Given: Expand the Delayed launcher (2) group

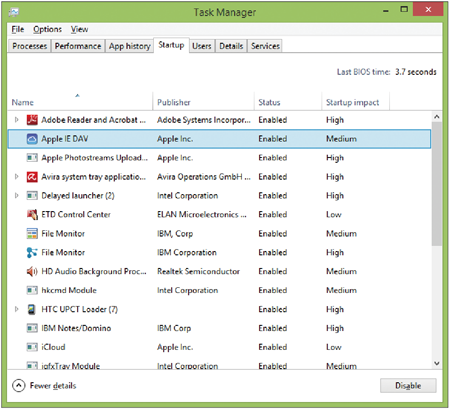Looking at the screenshot, I should click(16, 195).
